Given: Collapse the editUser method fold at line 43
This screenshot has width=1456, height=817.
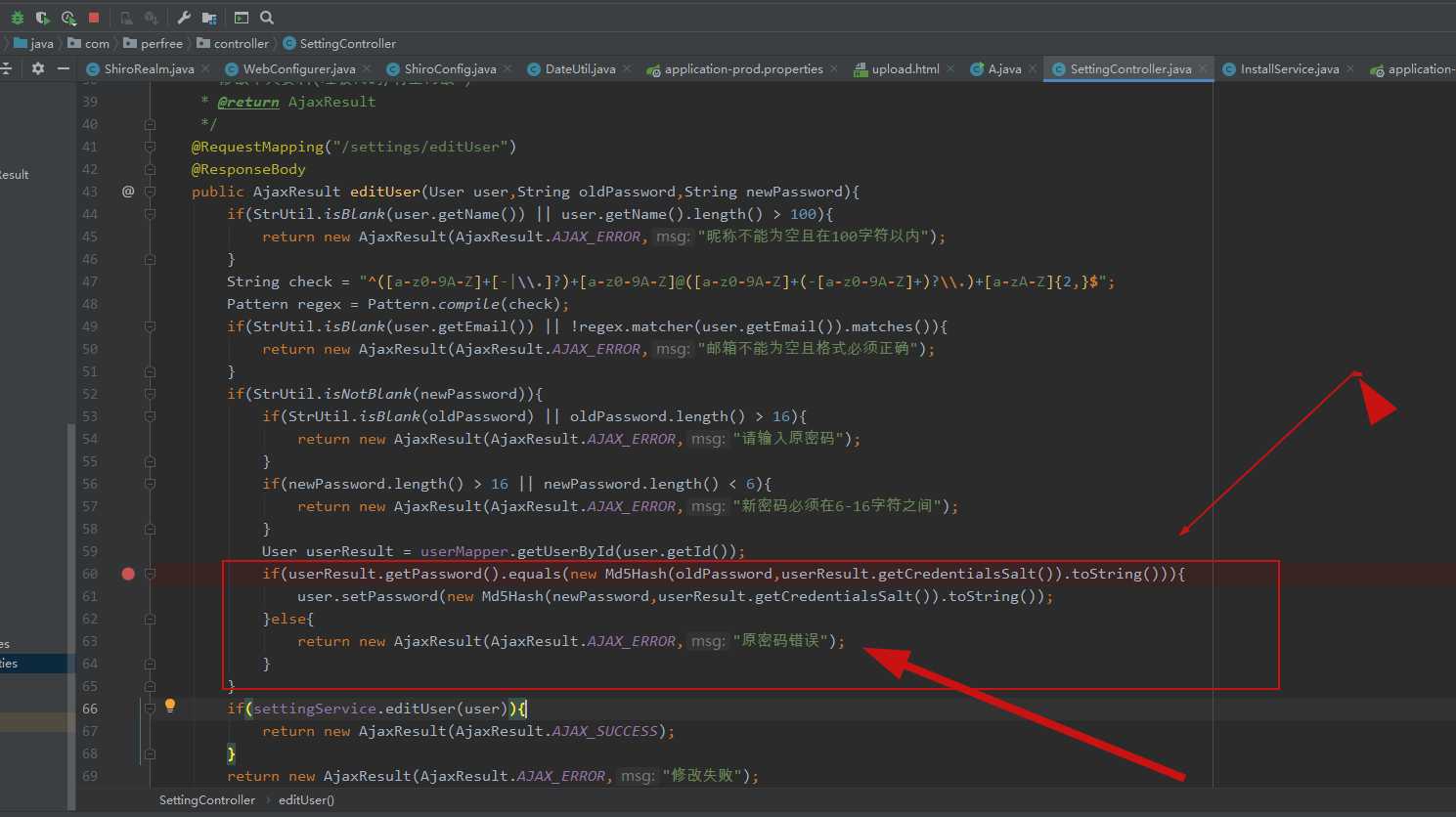Looking at the screenshot, I should pyautogui.click(x=150, y=192).
